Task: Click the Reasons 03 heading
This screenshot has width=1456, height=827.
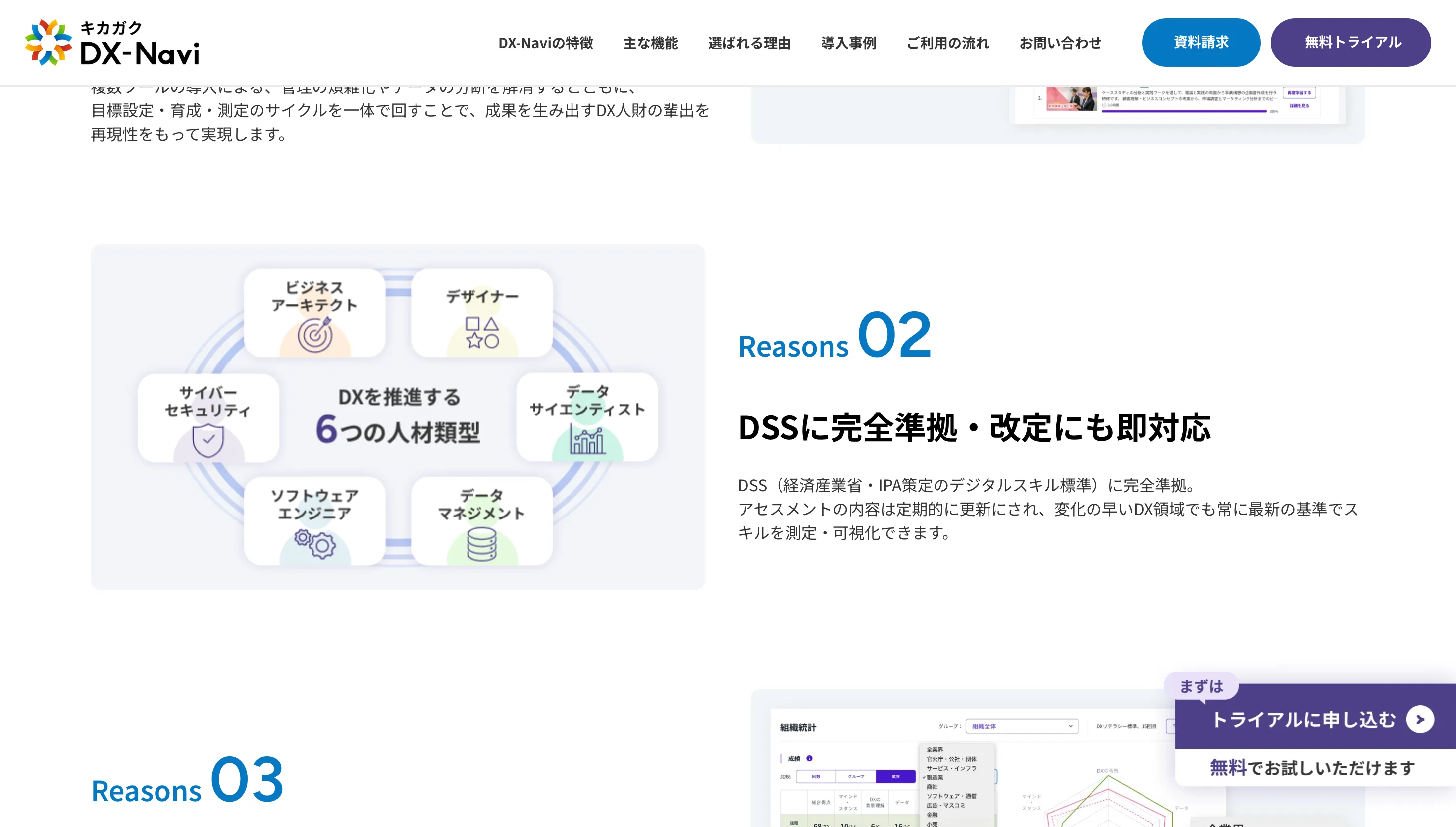Action: click(187, 780)
